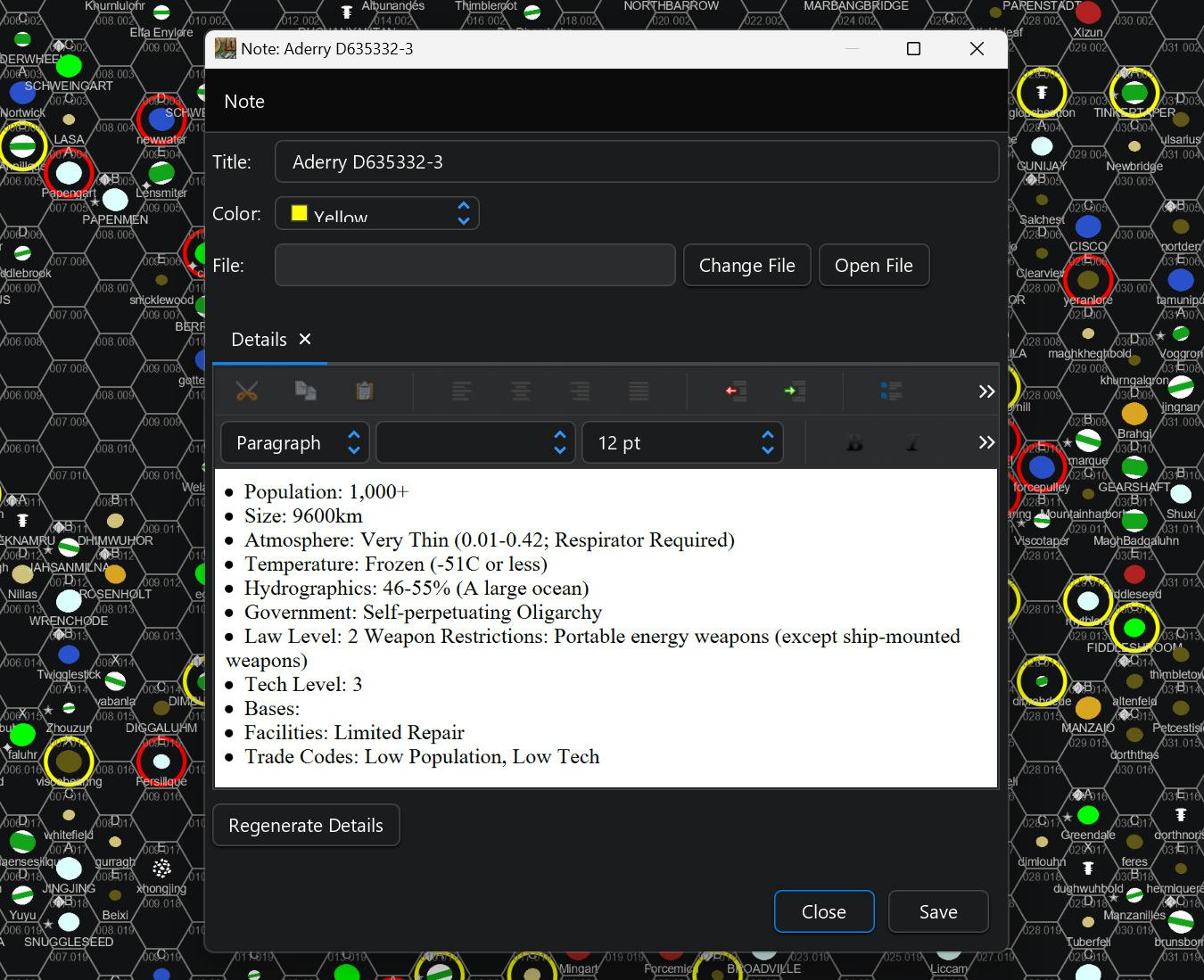Click the Copy icon in editor toolbar
Screen dimensions: 1204x980
(306, 391)
